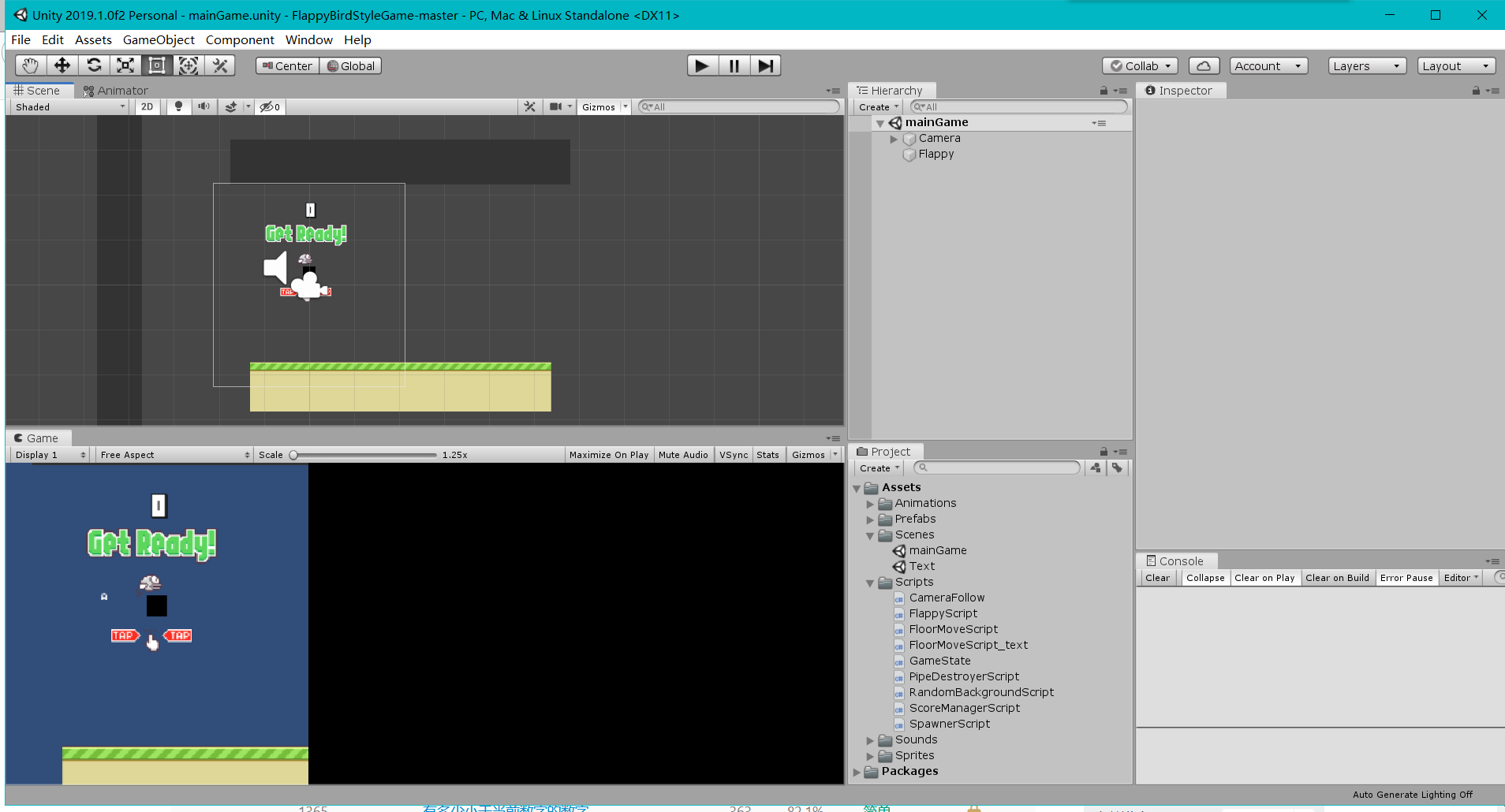This screenshot has height=812, width=1505.
Task: Toggle Stats overlay in Game view
Action: 767,455
